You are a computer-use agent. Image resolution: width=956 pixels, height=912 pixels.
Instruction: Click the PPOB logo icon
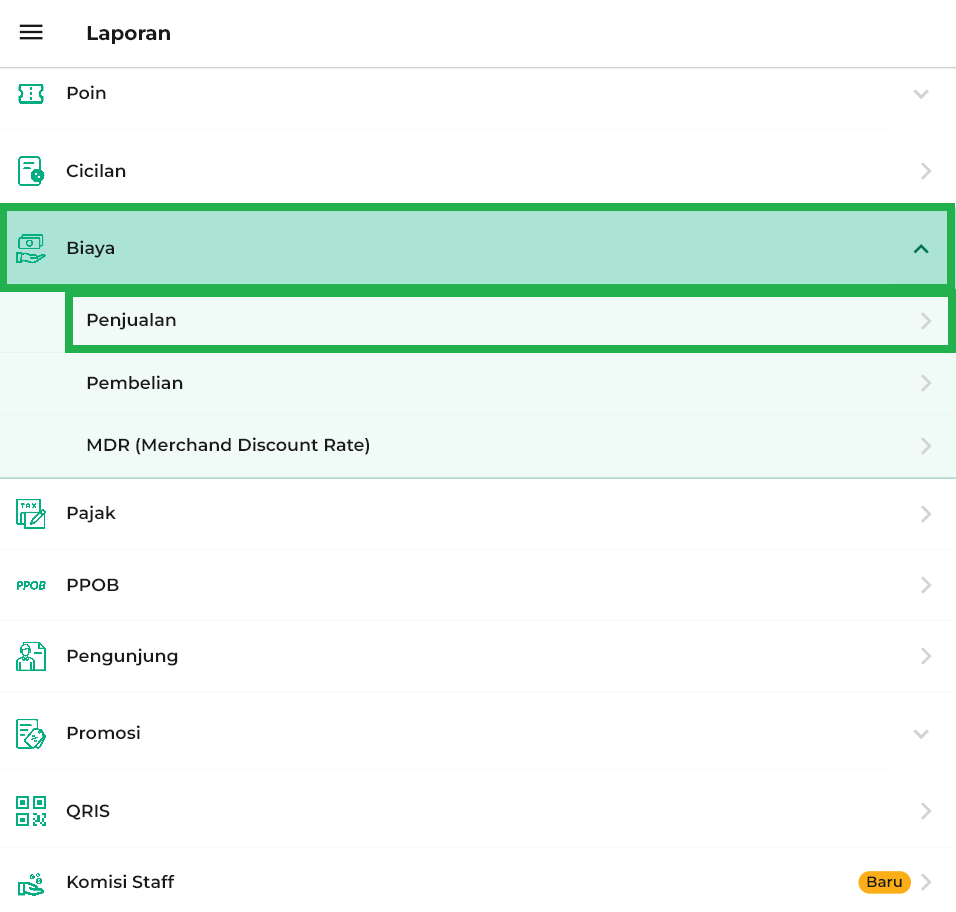(31, 585)
